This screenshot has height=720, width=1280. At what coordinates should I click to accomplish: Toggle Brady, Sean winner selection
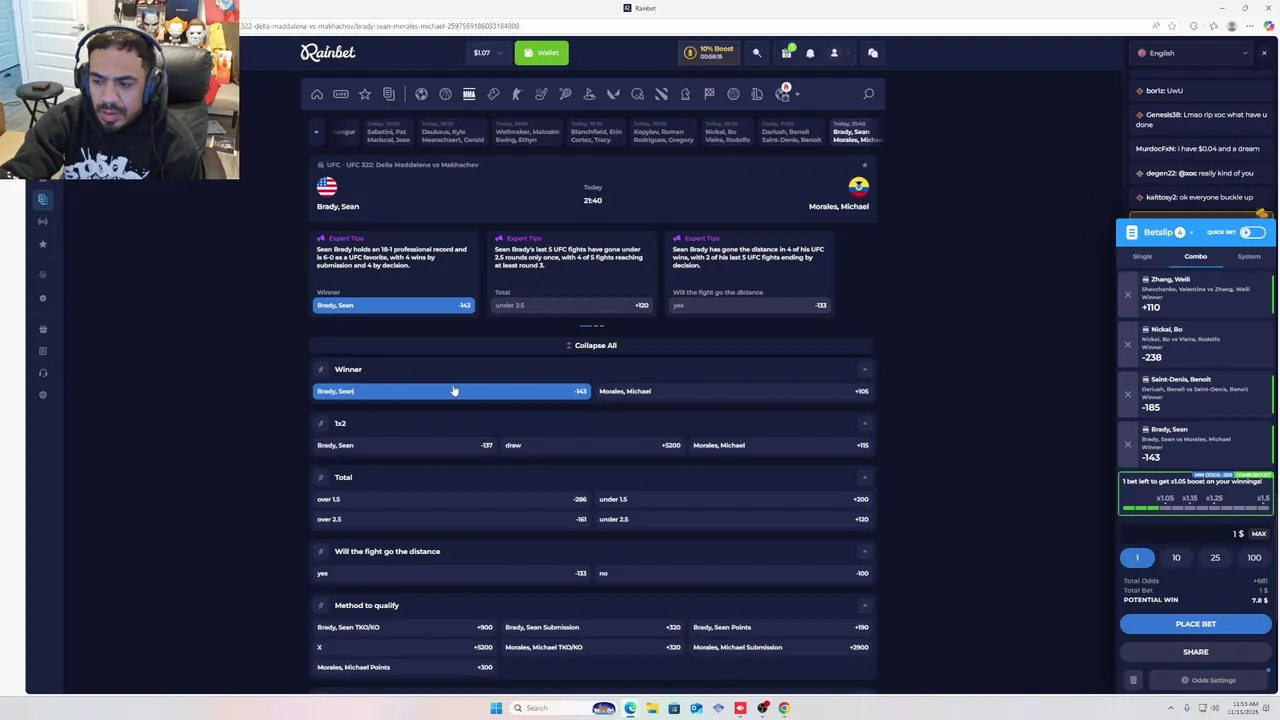tap(451, 391)
